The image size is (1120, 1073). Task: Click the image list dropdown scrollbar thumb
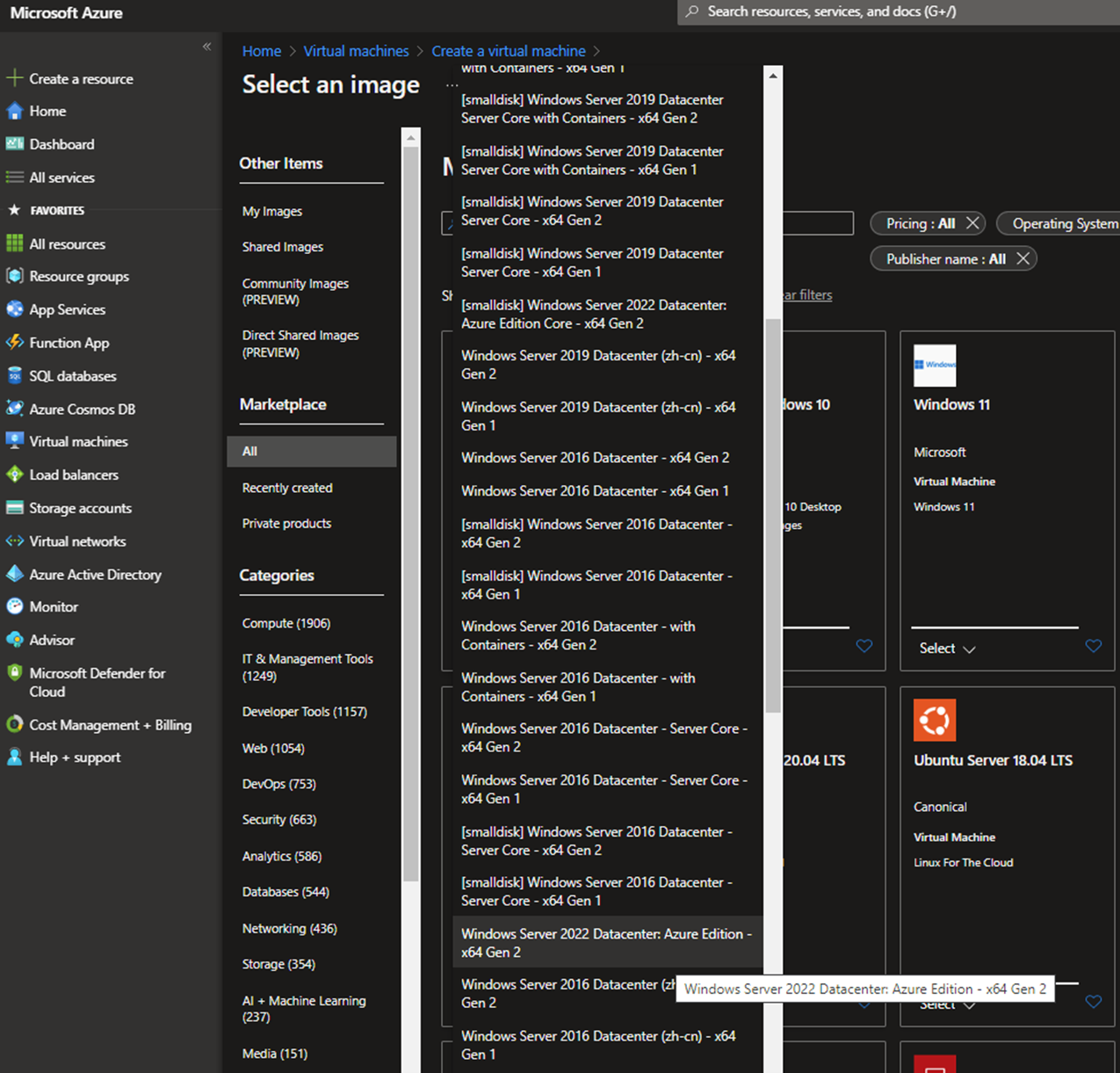pos(773,515)
